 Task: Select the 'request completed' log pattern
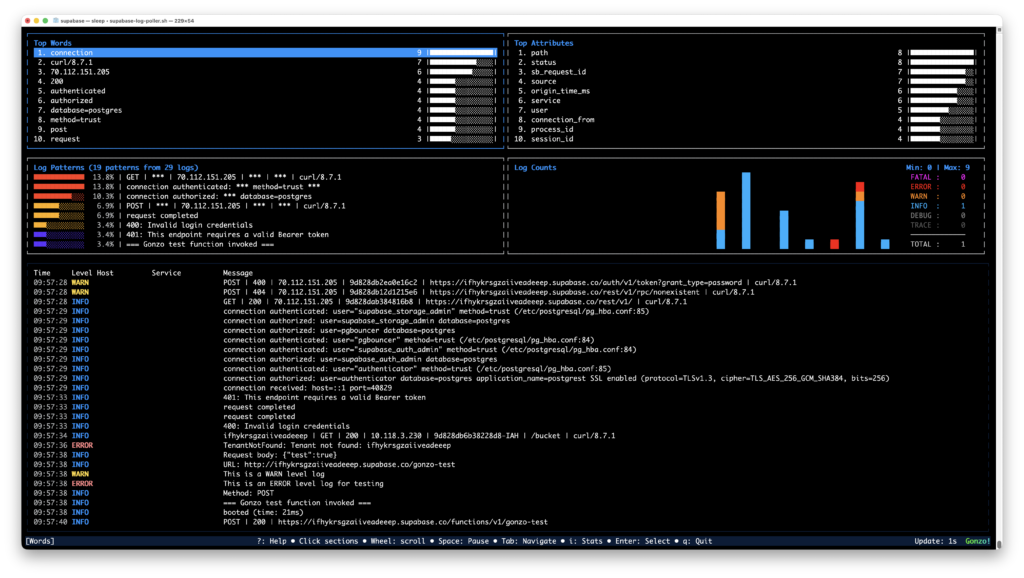tap(162, 216)
